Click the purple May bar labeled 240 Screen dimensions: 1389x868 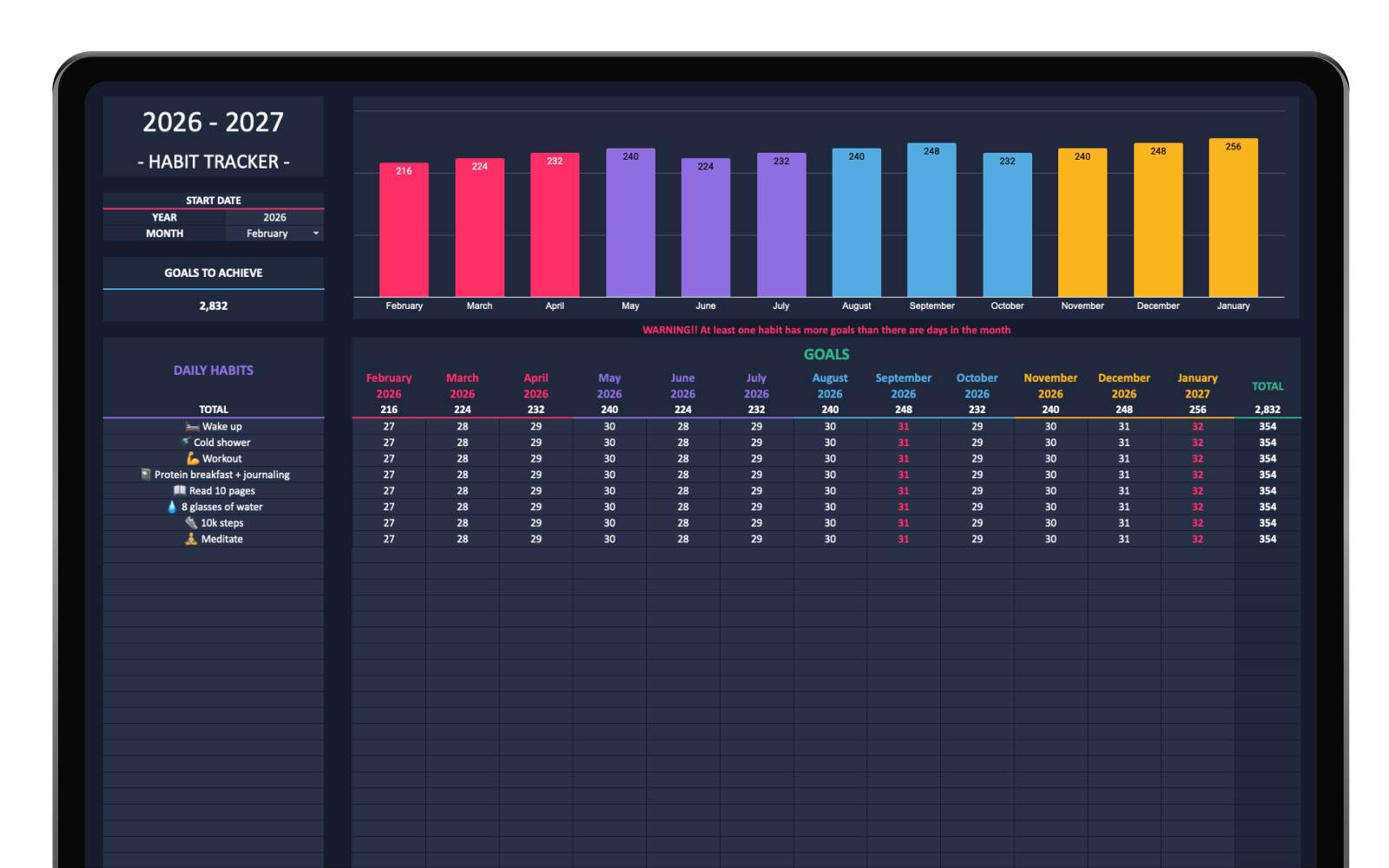click(x=630, y=222)
